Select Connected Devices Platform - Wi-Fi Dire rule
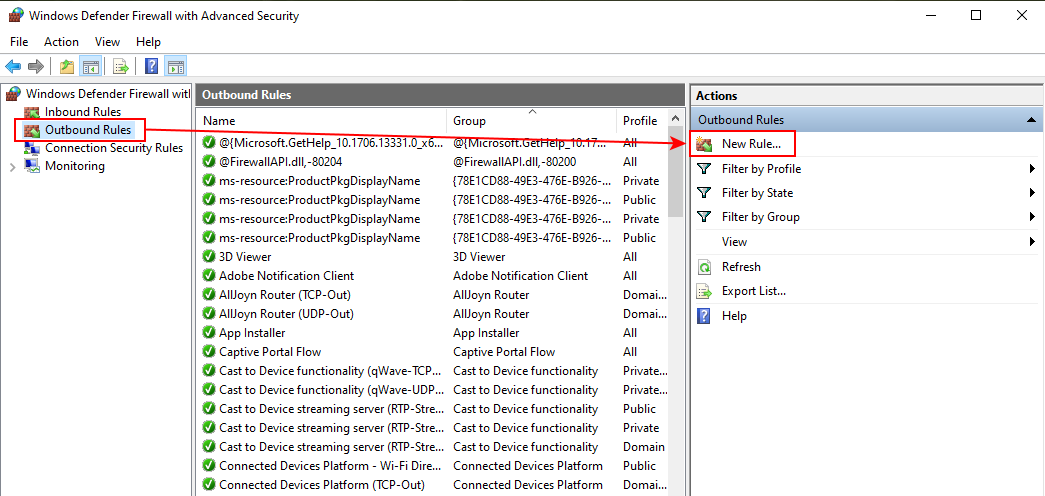 433,465
